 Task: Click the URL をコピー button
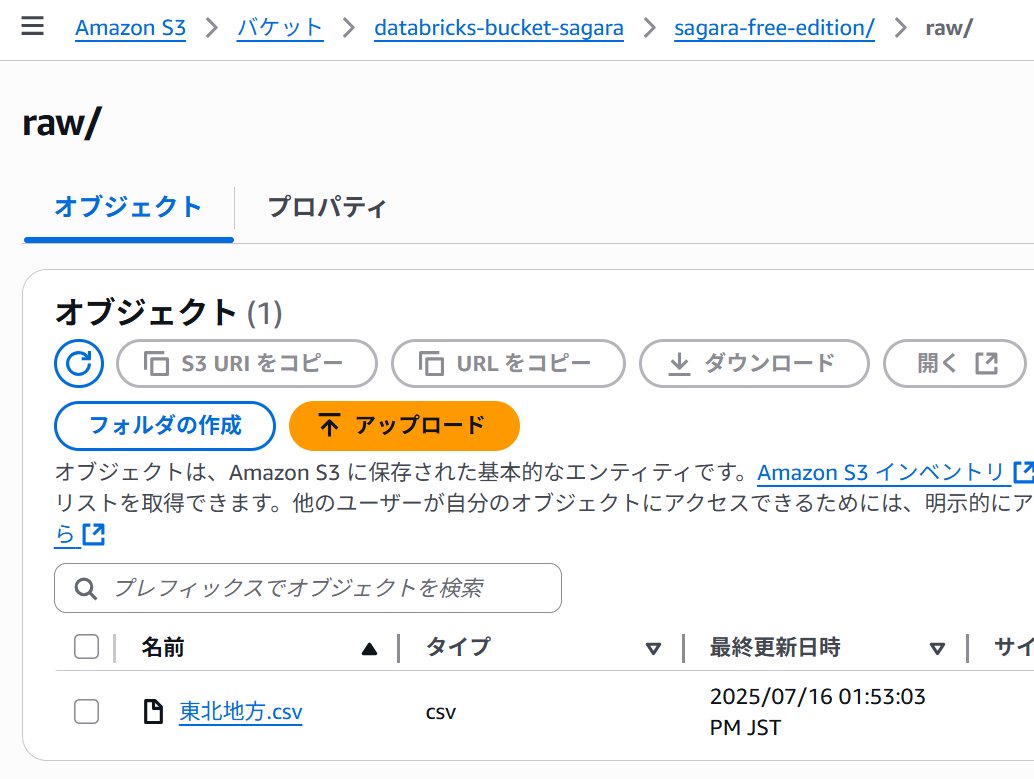(508, 363)
